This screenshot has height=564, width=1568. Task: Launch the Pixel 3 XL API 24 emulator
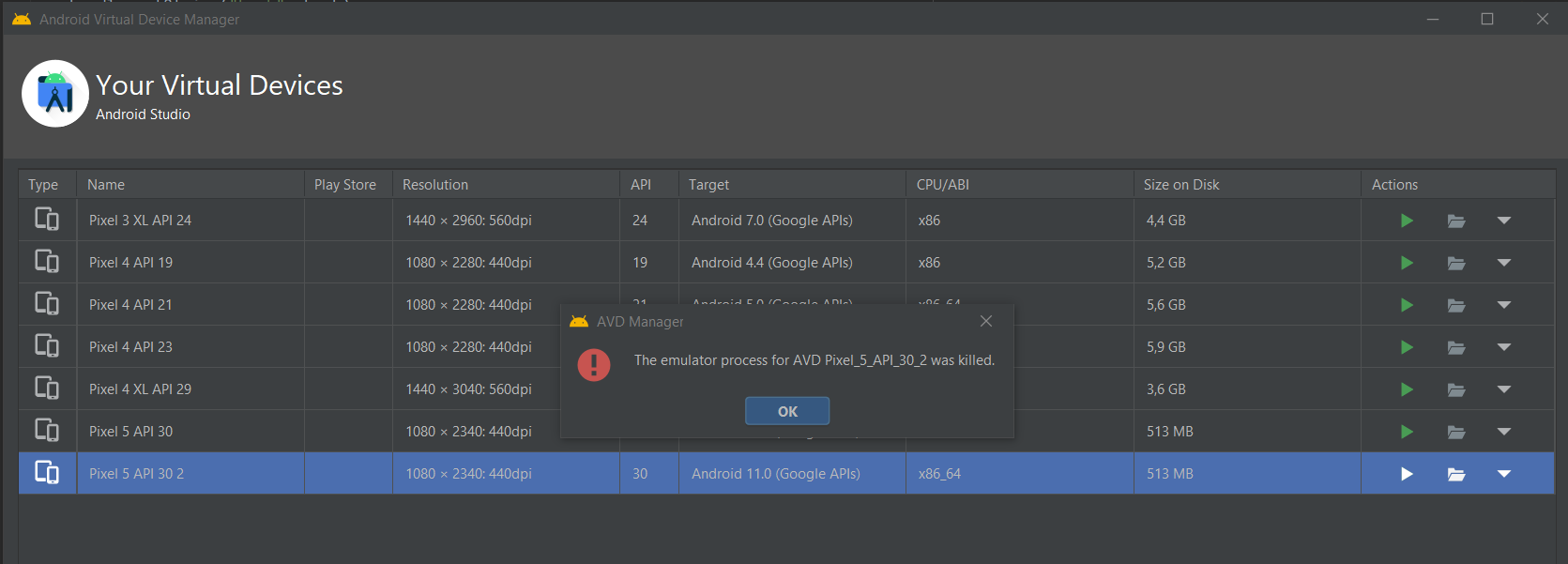1407,221
